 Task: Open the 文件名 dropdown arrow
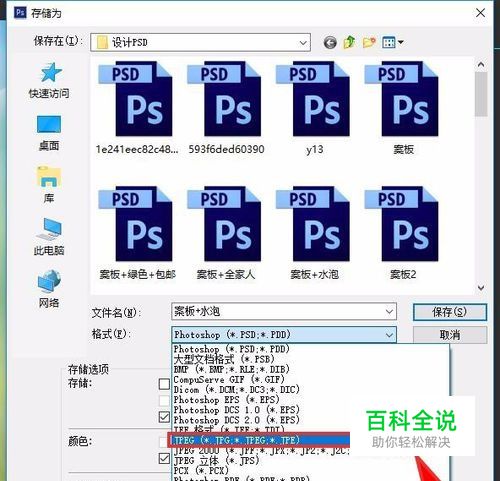[x=389, y=312]
